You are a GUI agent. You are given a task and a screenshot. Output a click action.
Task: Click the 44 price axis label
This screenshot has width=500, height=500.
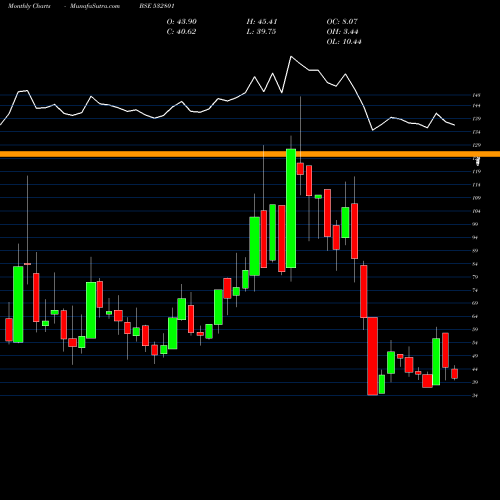click(x=475, y=369)
